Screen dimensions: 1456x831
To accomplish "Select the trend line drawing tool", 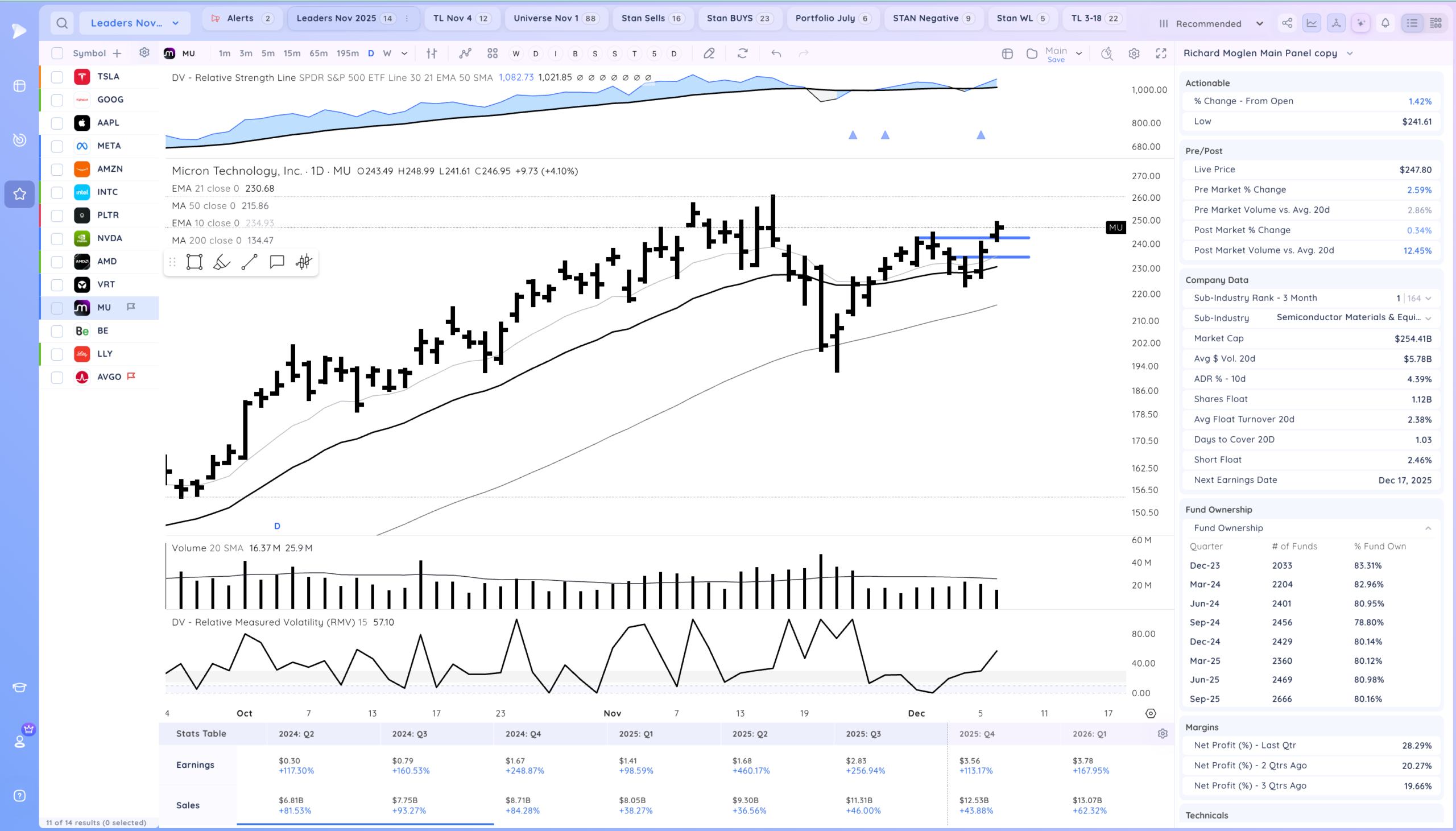I will [x=249, y=262].
